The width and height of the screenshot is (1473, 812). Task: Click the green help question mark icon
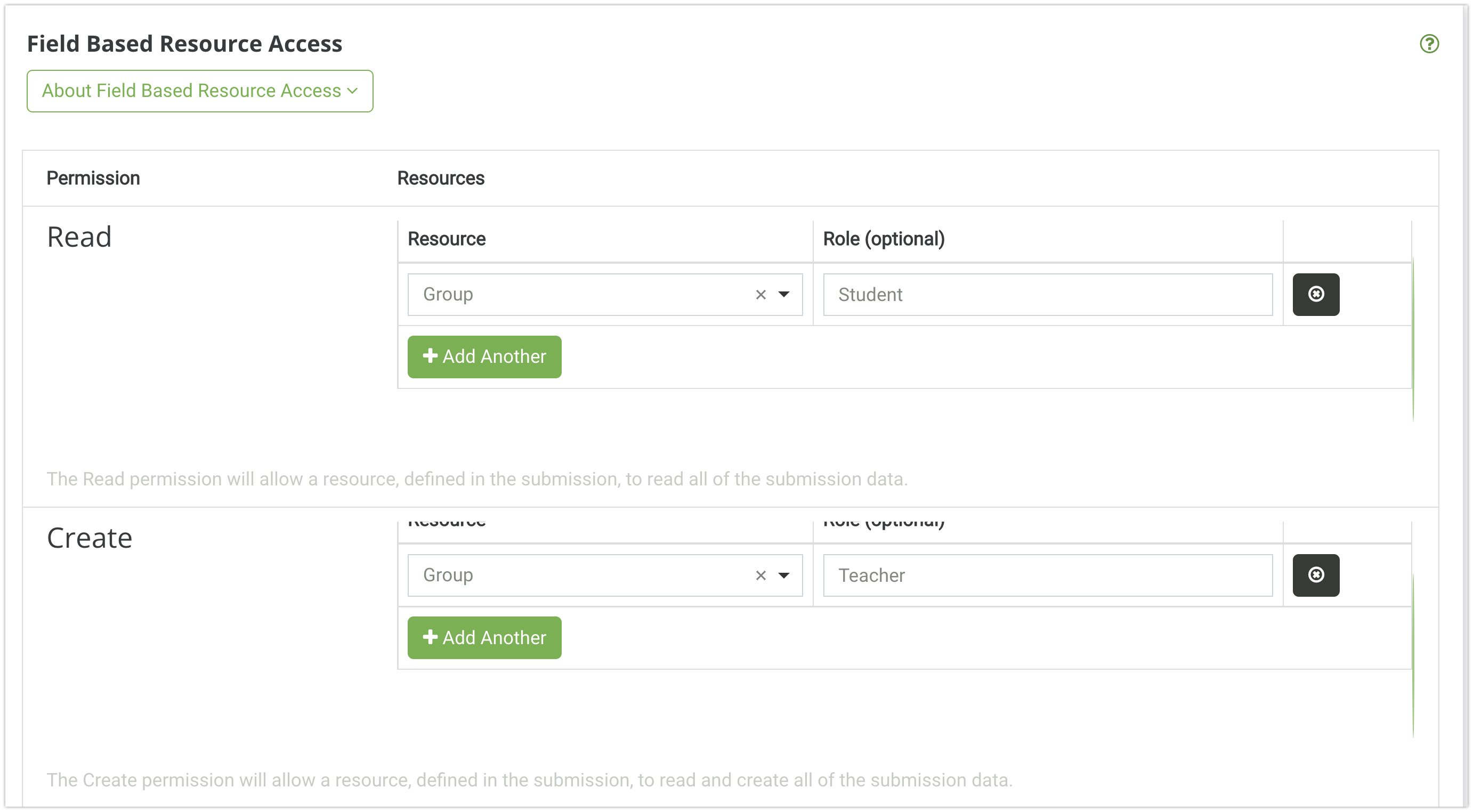coord(1429,44)
